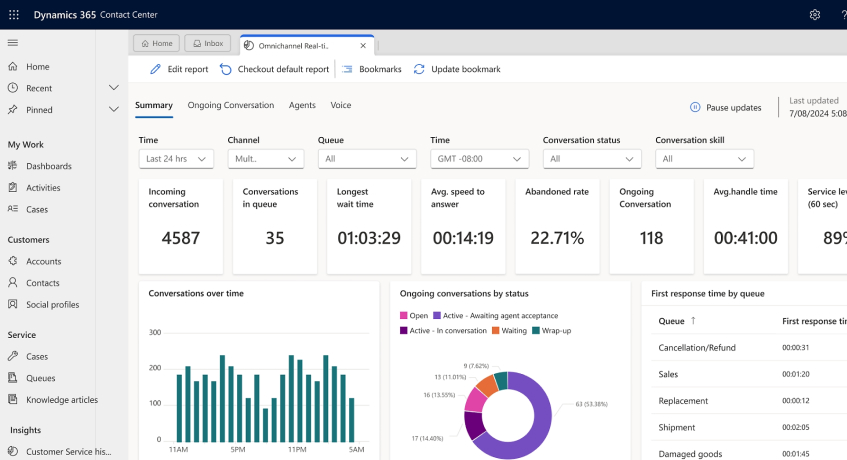Click the Update bookmark refresh icon

[419, 69]
